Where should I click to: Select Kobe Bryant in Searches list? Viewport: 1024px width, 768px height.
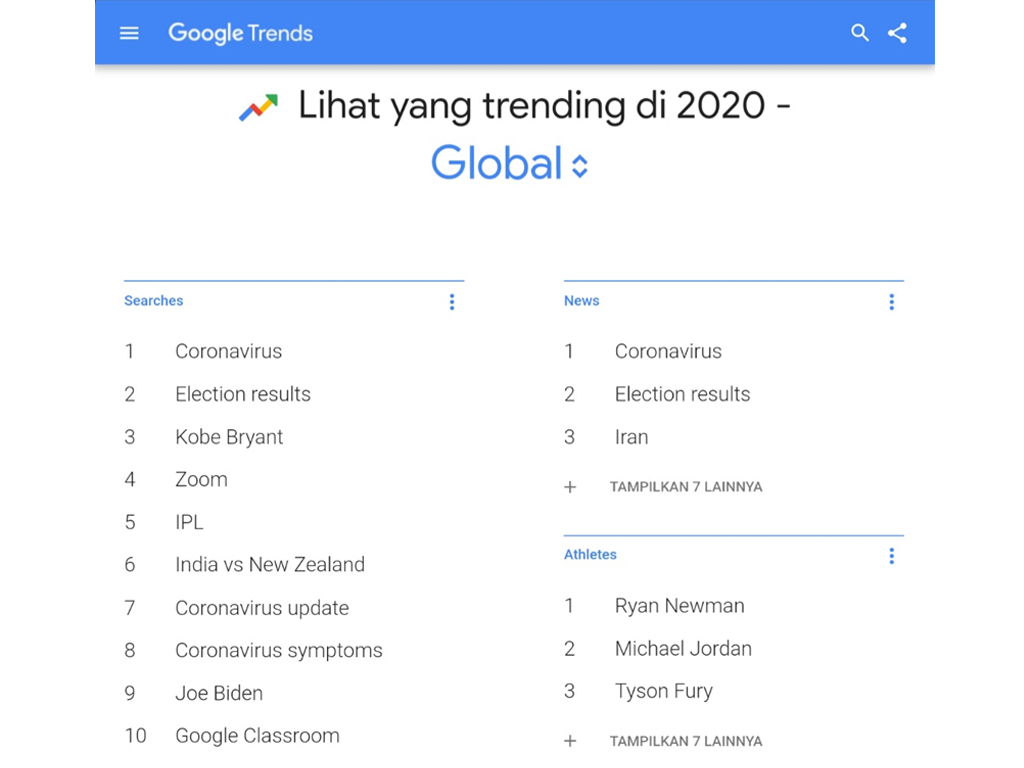click(229, 437)
